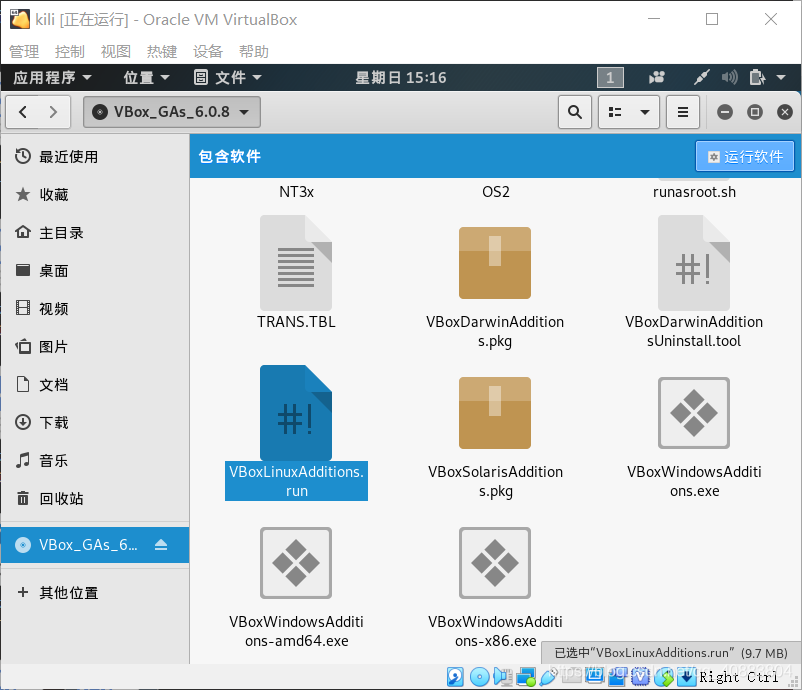802x690 pixels.
Task: Open the 文件 app menu in top bar
Action: pyautogui.click(x=228, y=78)
